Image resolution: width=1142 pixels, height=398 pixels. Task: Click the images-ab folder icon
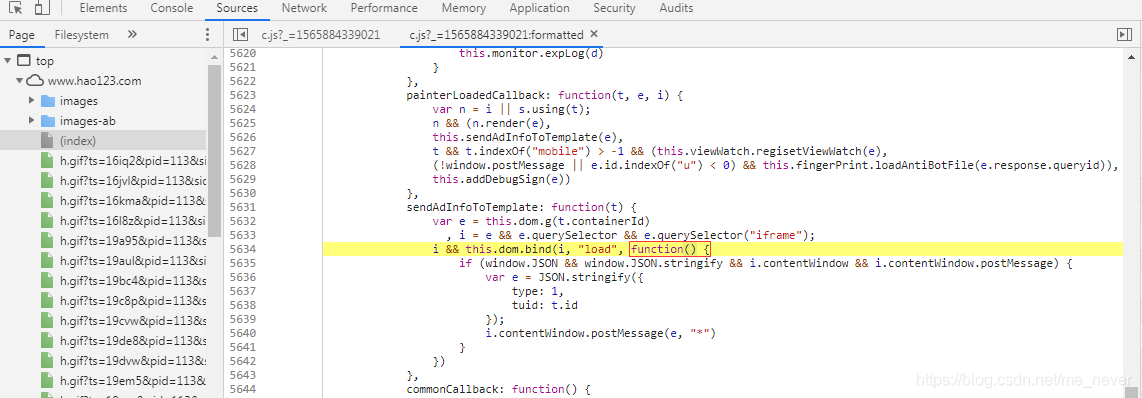(x=48, y=120)
